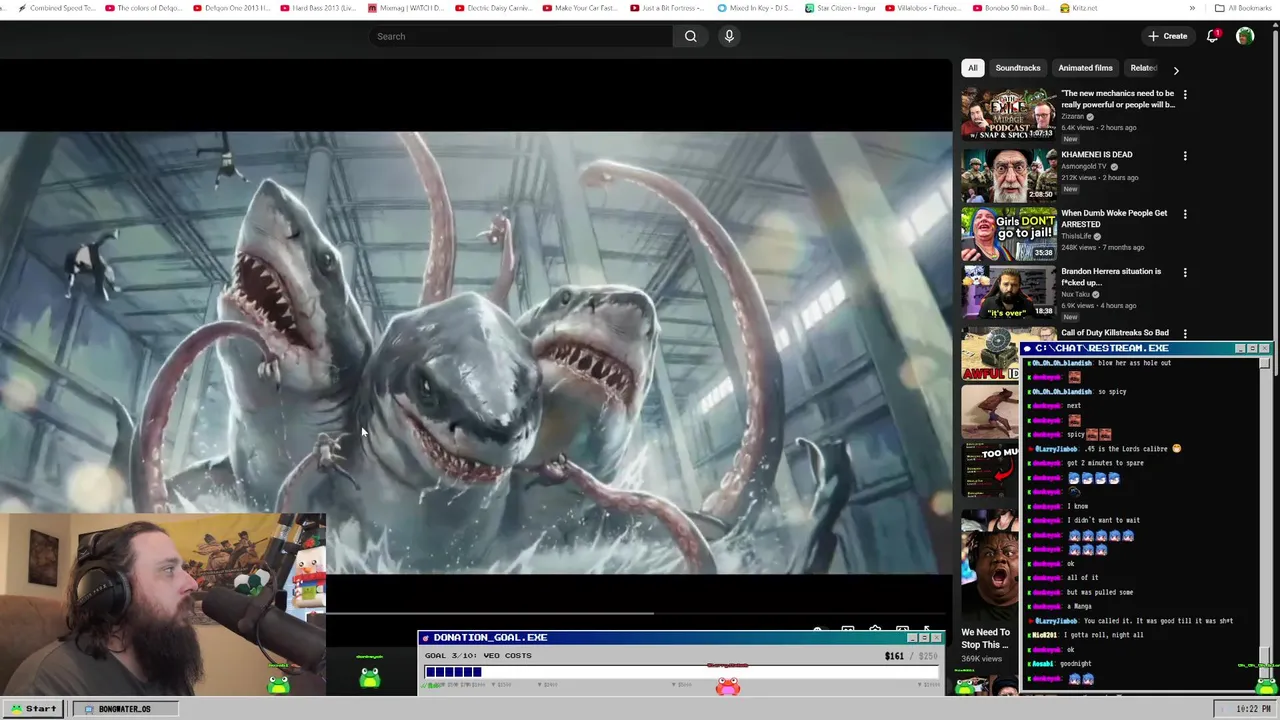Open 'Mixed In Key - DJ S...' bookmark
The height and width of the screenshot is (720, 1280).
pos(755,8)
